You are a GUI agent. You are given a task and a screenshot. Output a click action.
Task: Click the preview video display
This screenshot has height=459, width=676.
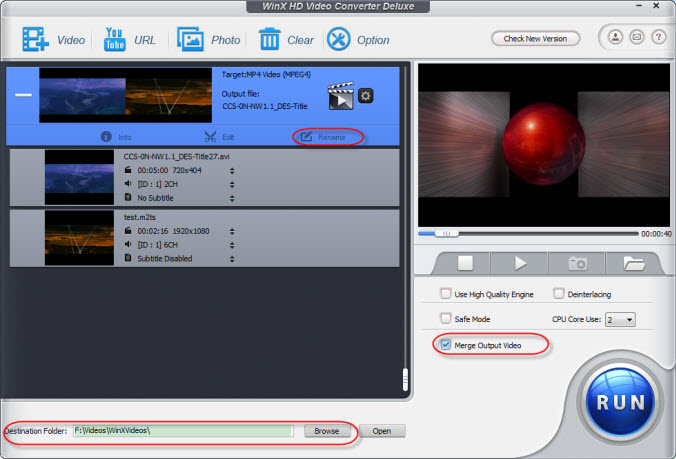click(x=544, y=145)
